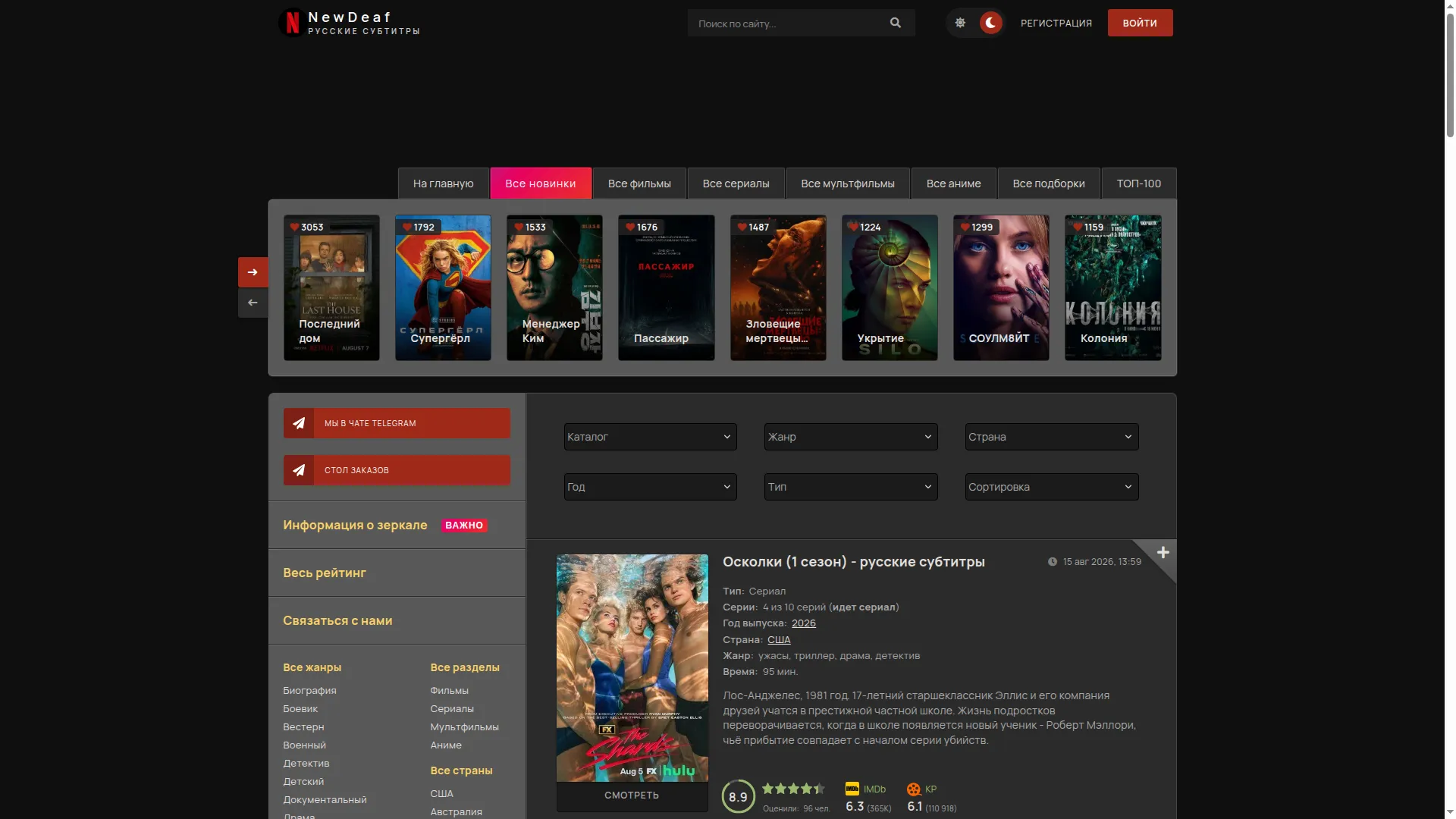Image resolution: width=1456 pixels, height=819 pixels.
Task: Click the NewDeaf site logo
Action: click(x=349, y=23)
